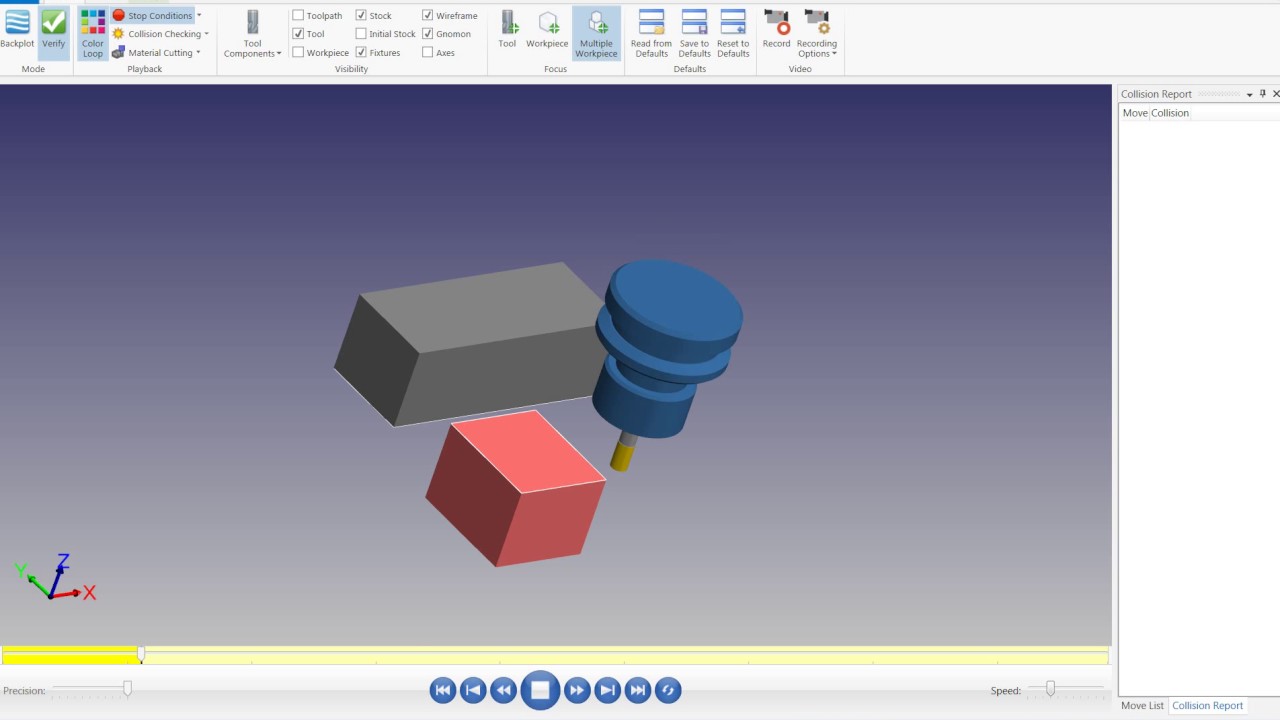Click the rewind playback button
Viewport: 1280px width, 720px height.
click(504, 690)
